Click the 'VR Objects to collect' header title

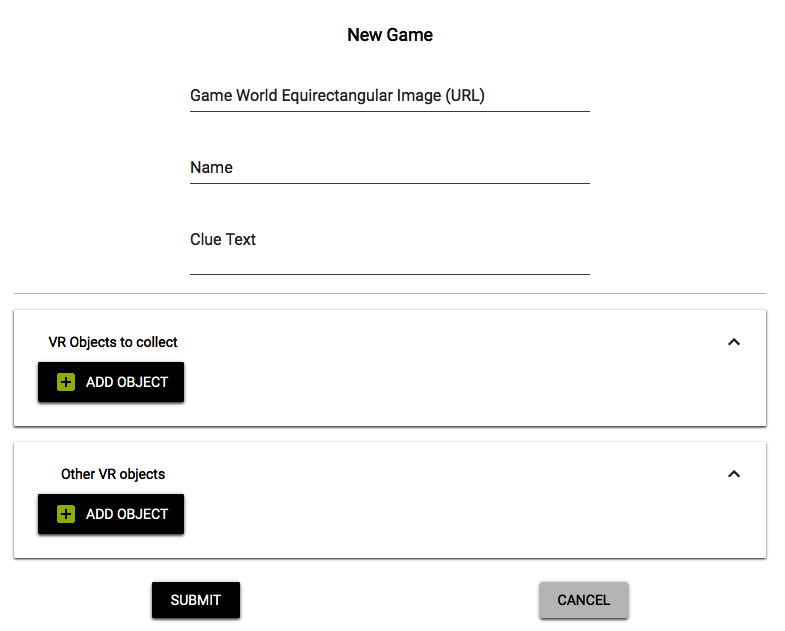click(113, 342)
